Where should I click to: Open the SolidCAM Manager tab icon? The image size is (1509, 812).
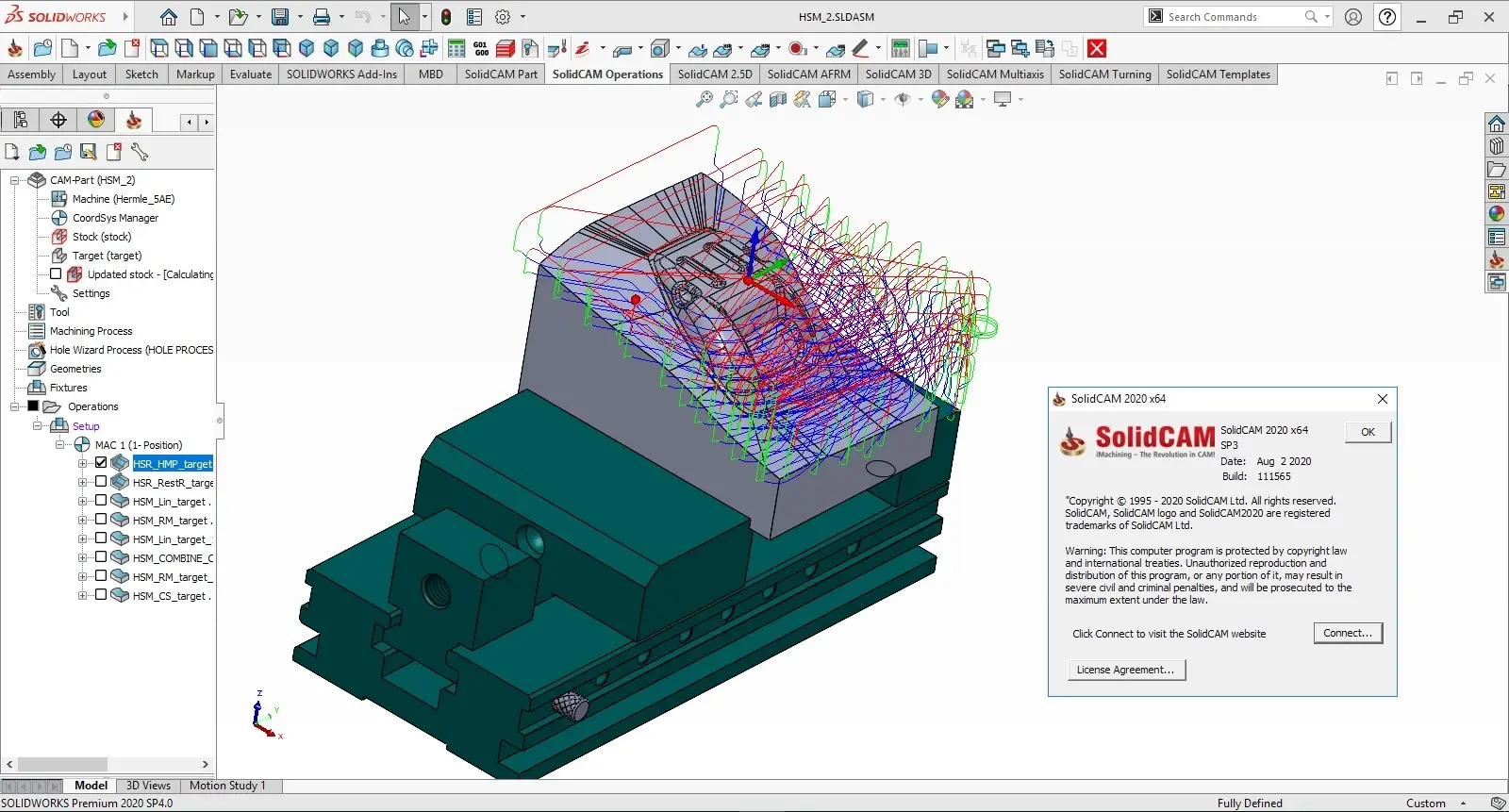coord(134,120)
